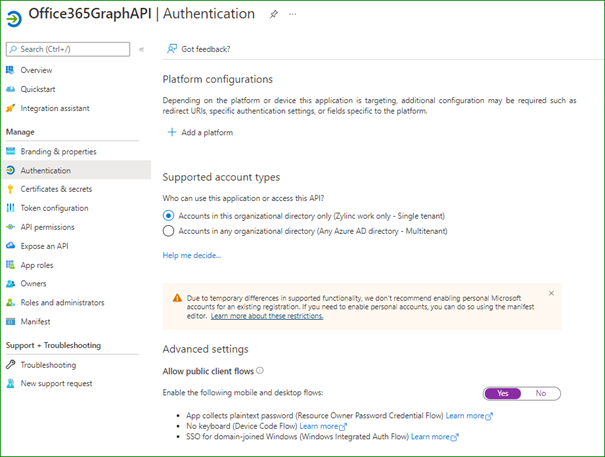The width and height of the screenshot is (605, 457).
Task: Open Token configuration page
Action: click(x=54, y=208)
